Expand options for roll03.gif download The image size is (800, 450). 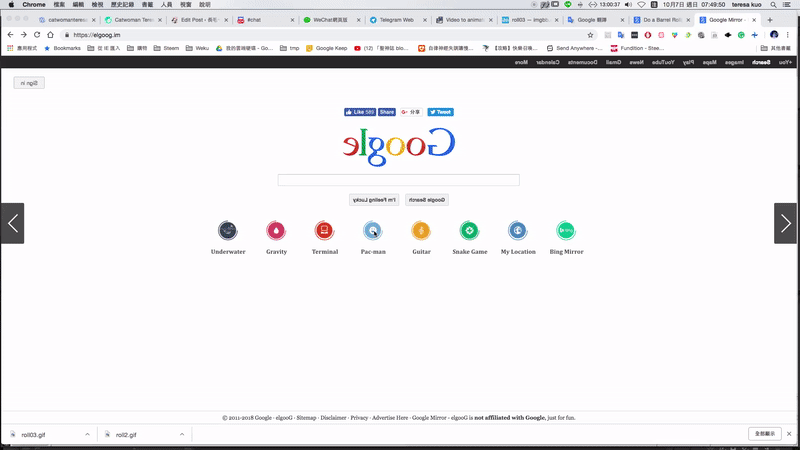tap(87, 435)
